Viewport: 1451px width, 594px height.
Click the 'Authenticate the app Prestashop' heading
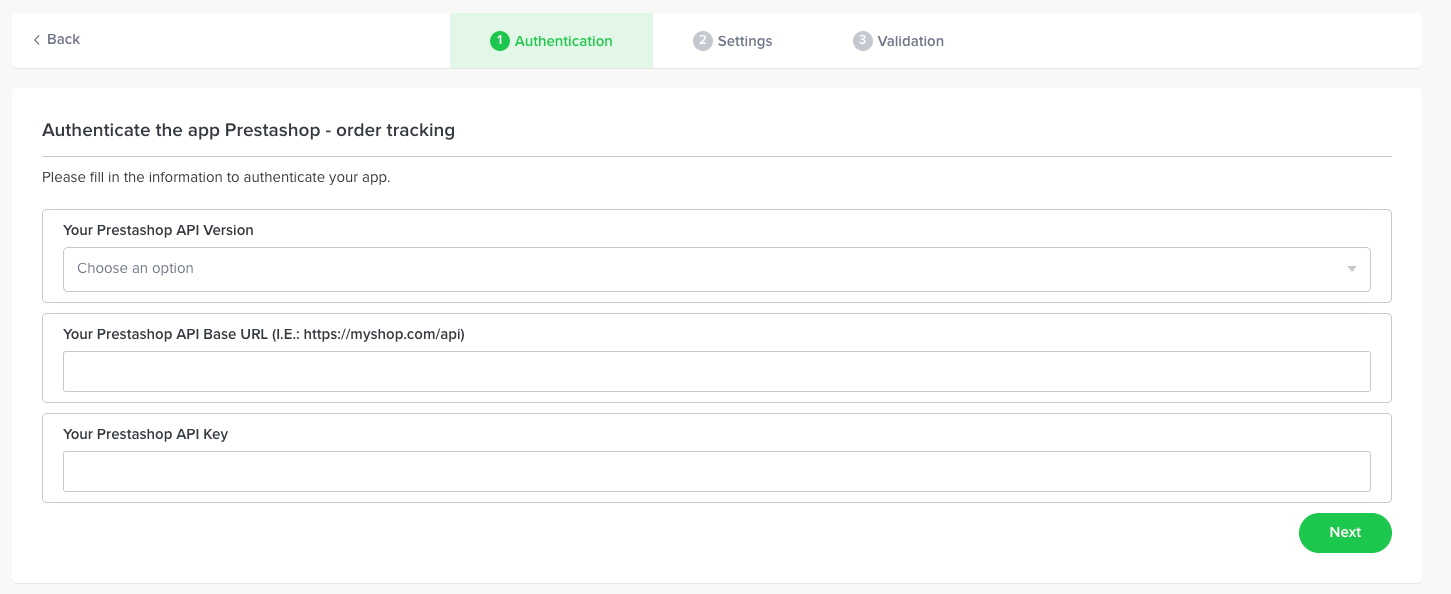click(x=248, y=130)
